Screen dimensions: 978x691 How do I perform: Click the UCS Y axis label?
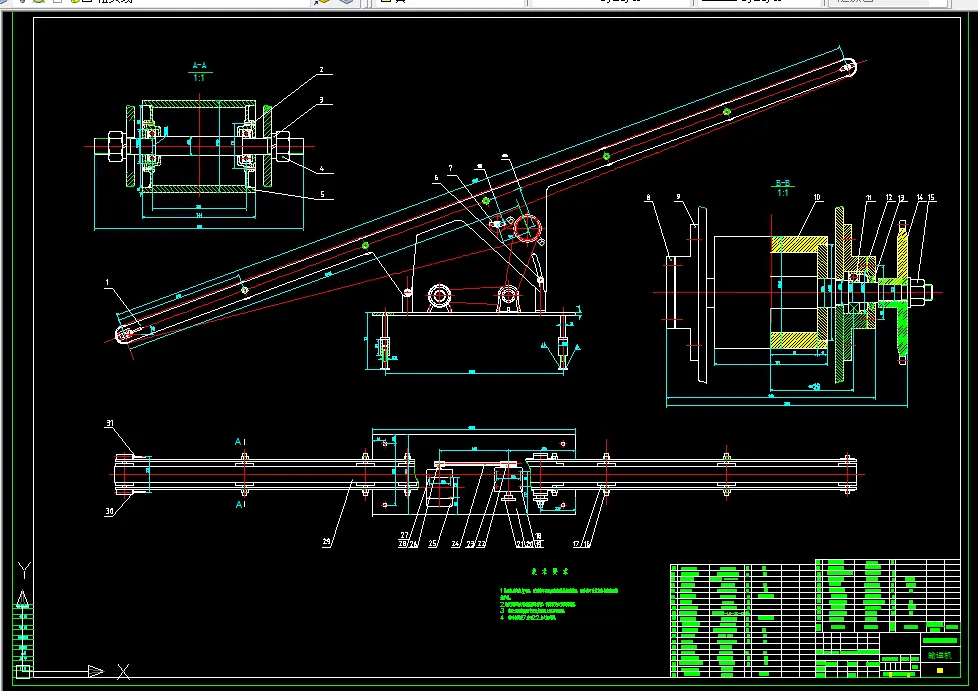pos(24,571)
